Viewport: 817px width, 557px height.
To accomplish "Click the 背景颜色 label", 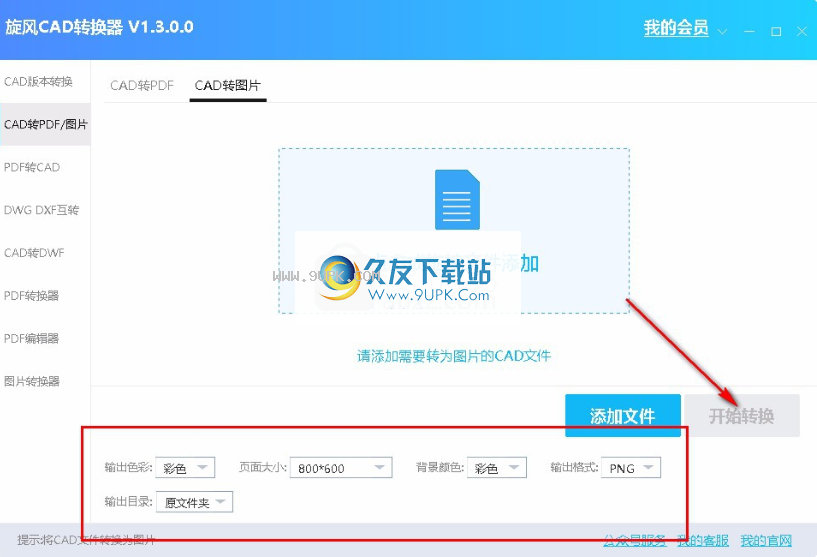I will 440,467.
